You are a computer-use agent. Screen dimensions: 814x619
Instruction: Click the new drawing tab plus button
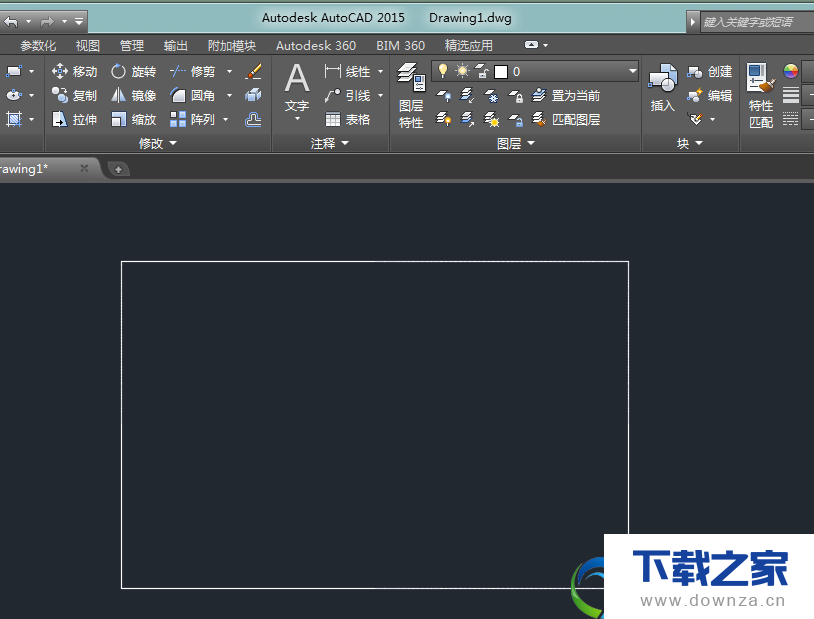coord(118,169)
